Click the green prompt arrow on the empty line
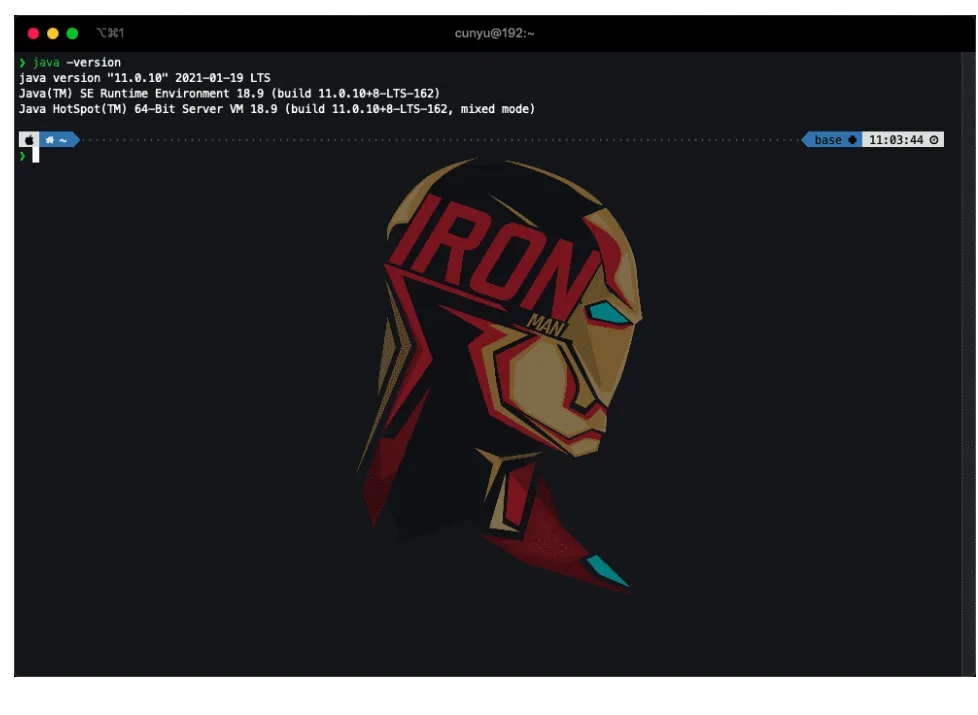Screen dimensions: 978x715 tap(22, 156)
